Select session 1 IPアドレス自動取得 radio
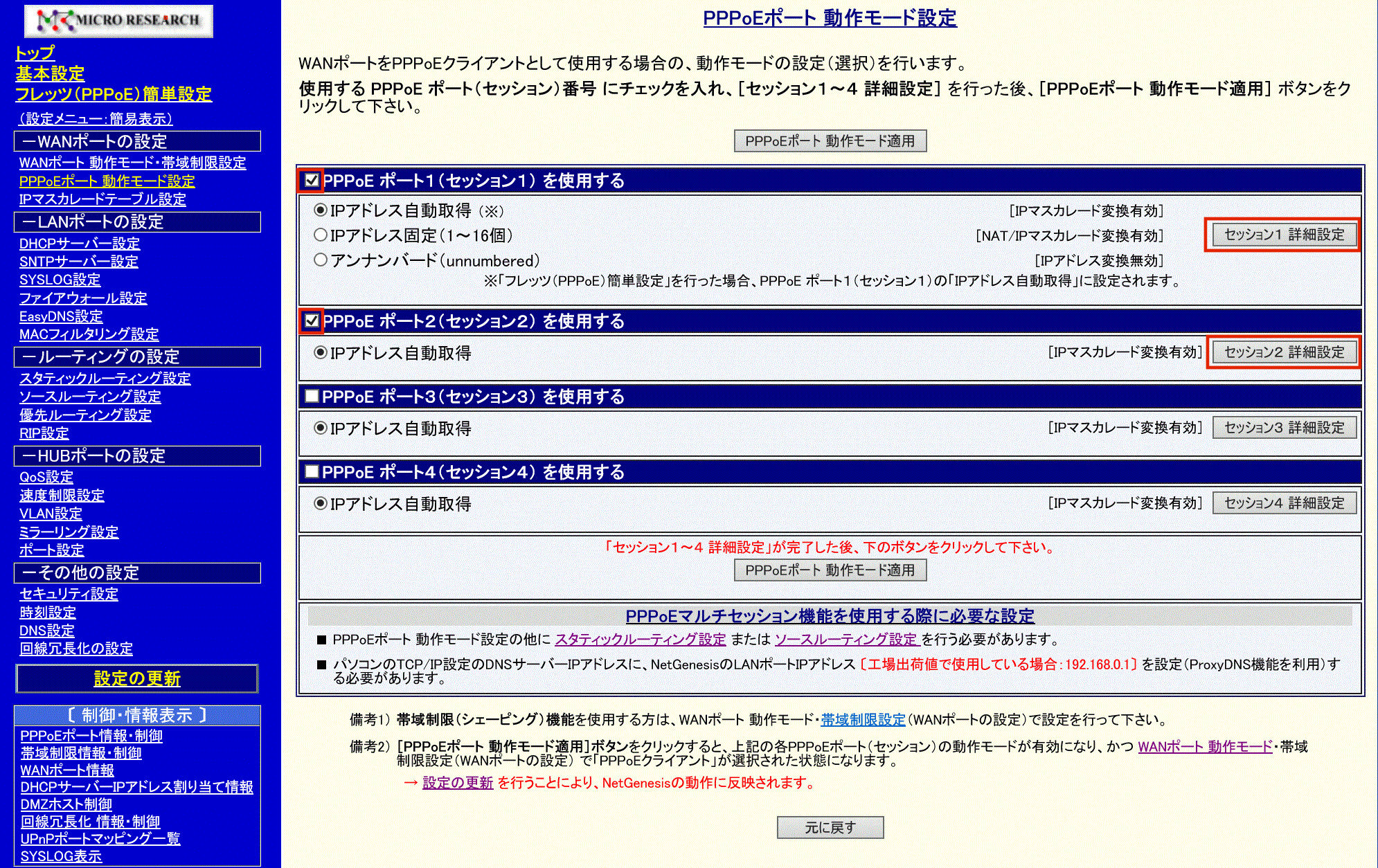 (x=321, y=210)
